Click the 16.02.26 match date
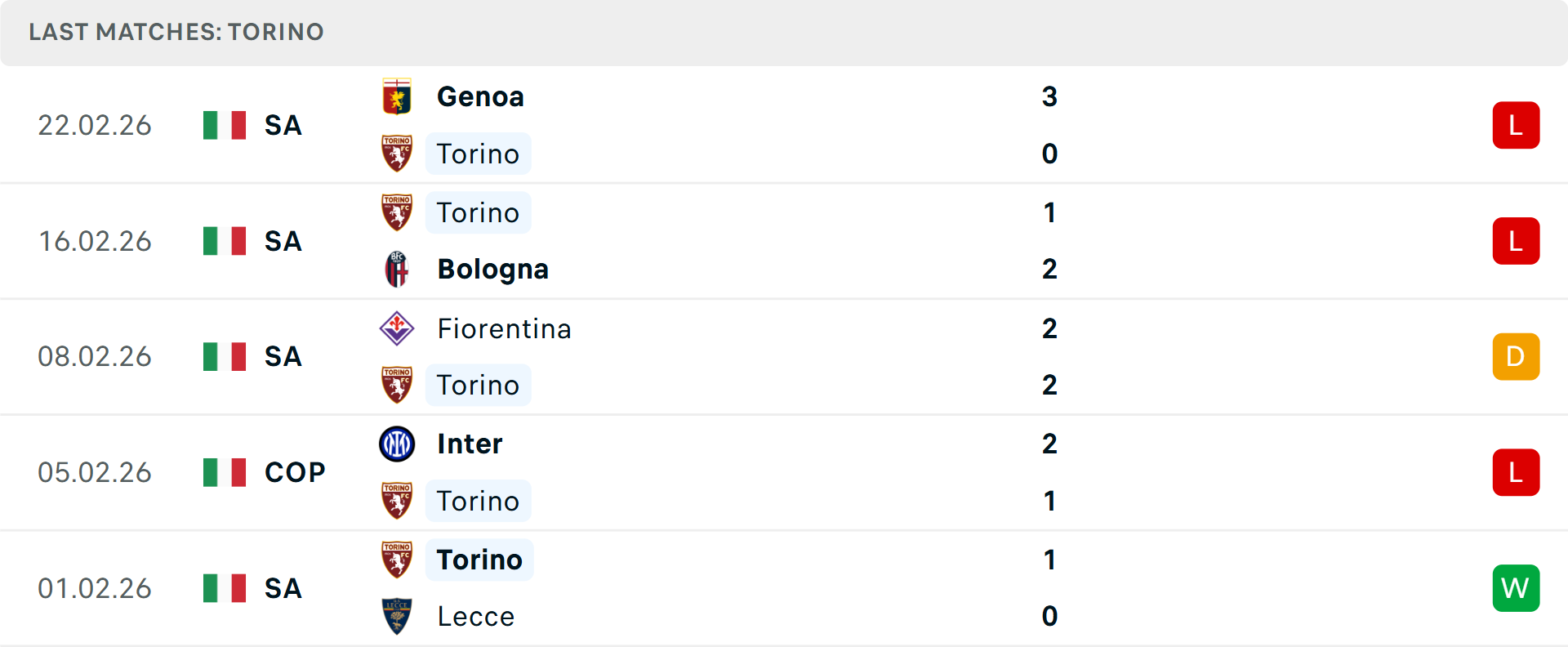The height and width of the screenshot is (647, 1568). click(x=95, y=242)
